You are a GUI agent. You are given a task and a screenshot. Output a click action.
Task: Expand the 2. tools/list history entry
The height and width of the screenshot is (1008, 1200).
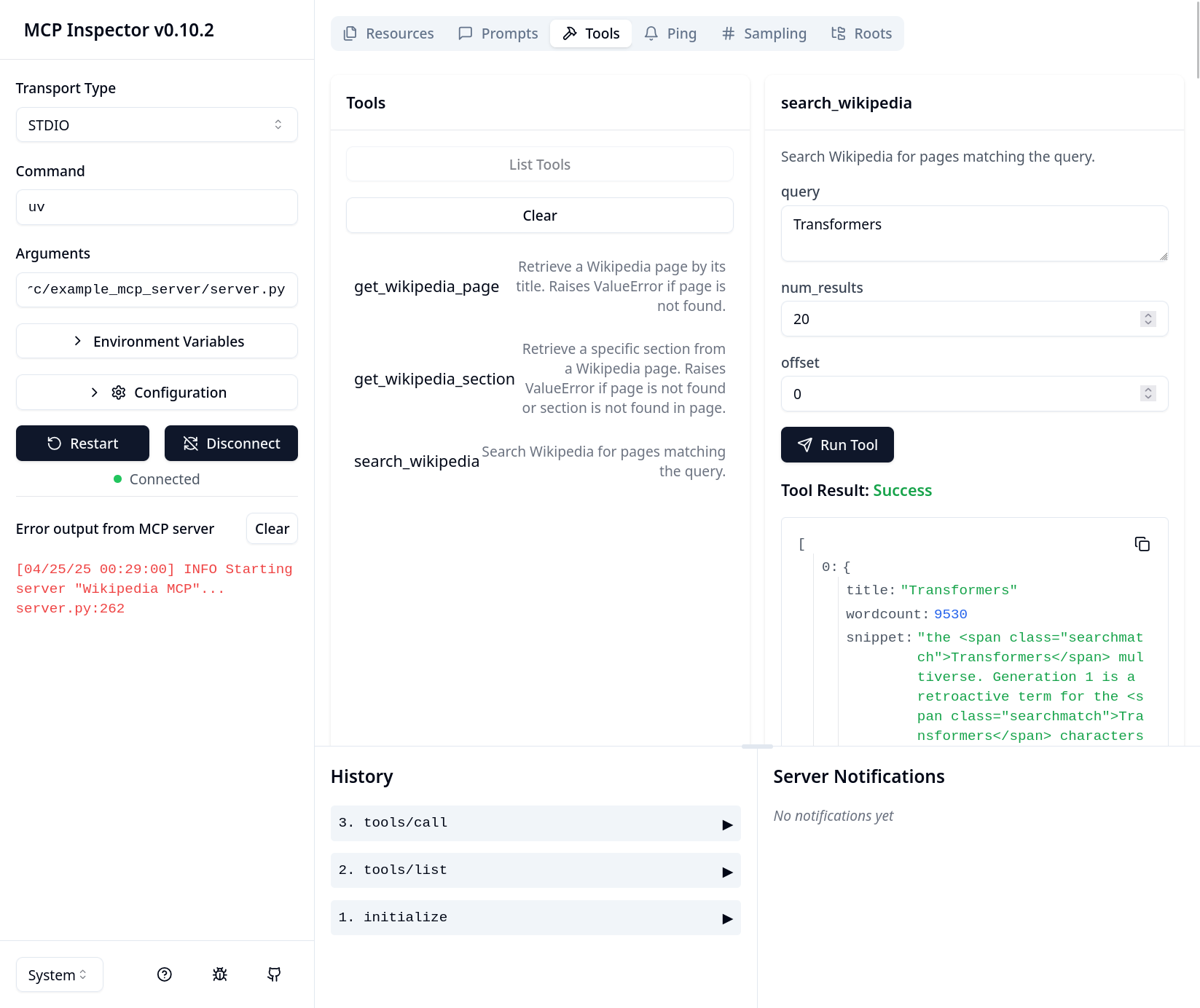(x=536, y=870)
